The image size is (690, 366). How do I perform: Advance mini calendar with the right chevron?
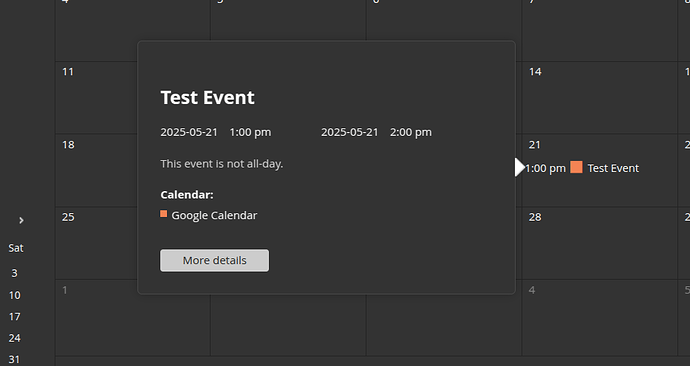click(21, 220)
